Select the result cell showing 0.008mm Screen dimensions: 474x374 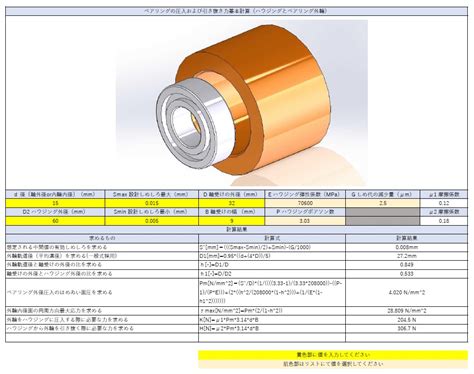[406, 247]
